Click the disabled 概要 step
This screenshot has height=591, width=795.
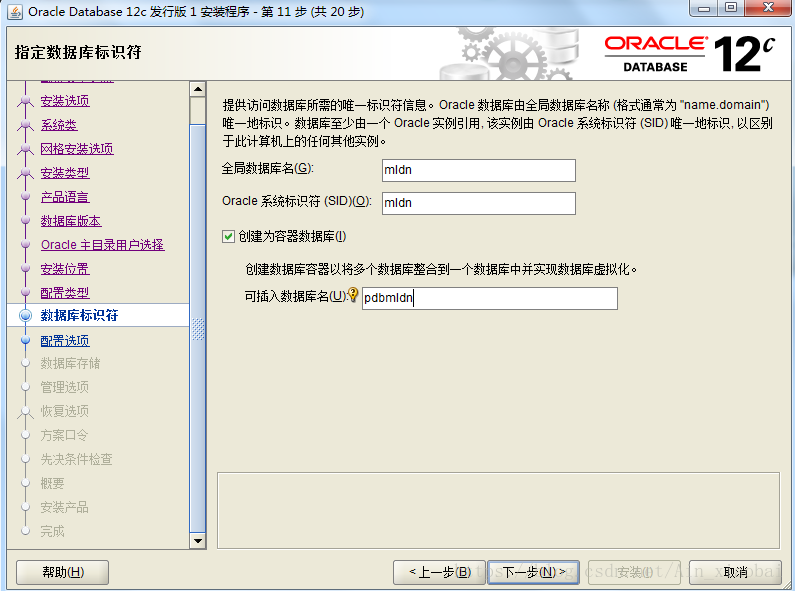[x=52, y=483]
